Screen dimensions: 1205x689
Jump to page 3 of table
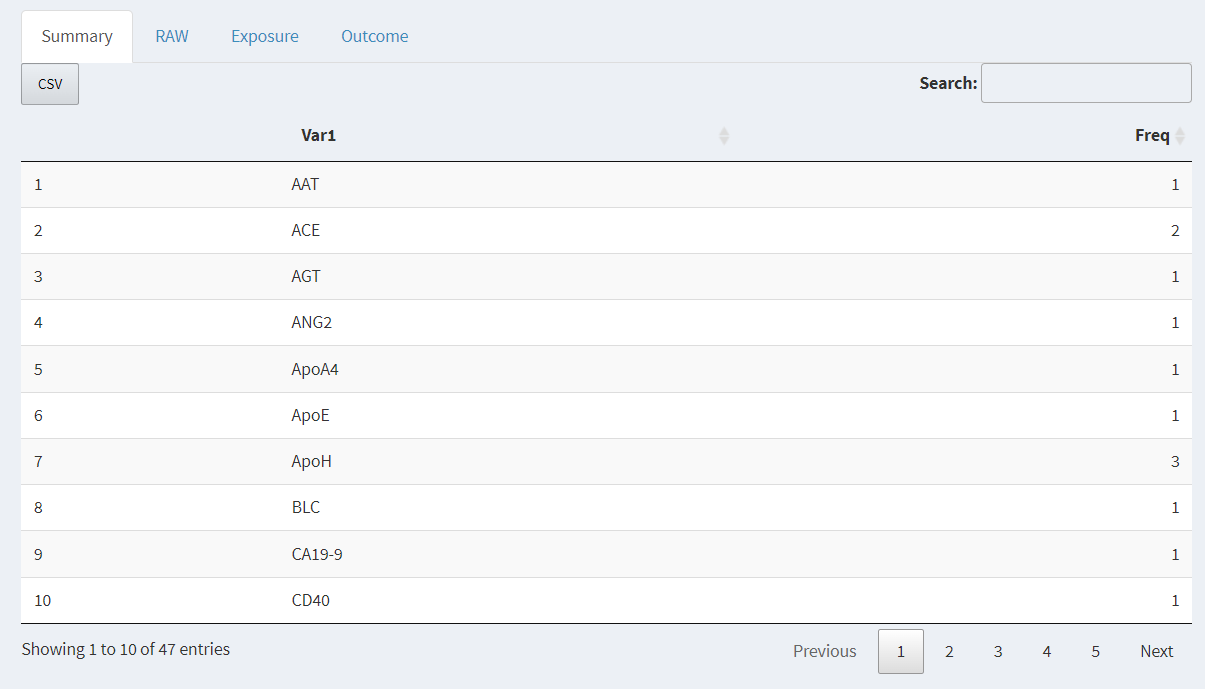[998, 651]
